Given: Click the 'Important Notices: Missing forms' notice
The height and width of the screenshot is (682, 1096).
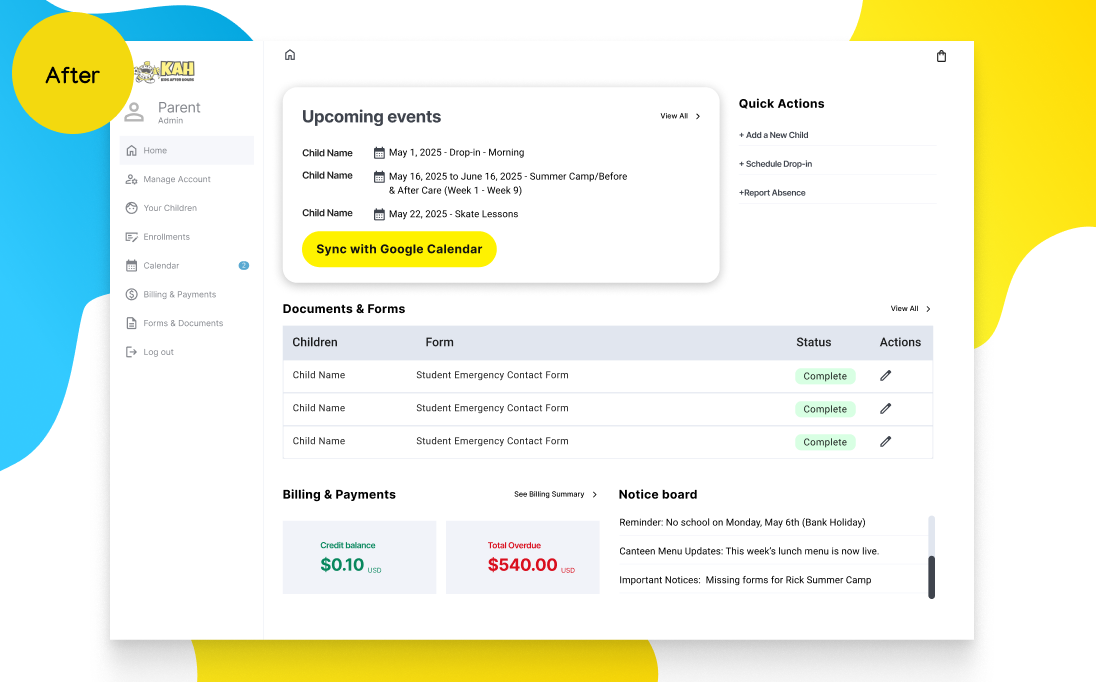Looking at the screenshot, I should [745, 580].
